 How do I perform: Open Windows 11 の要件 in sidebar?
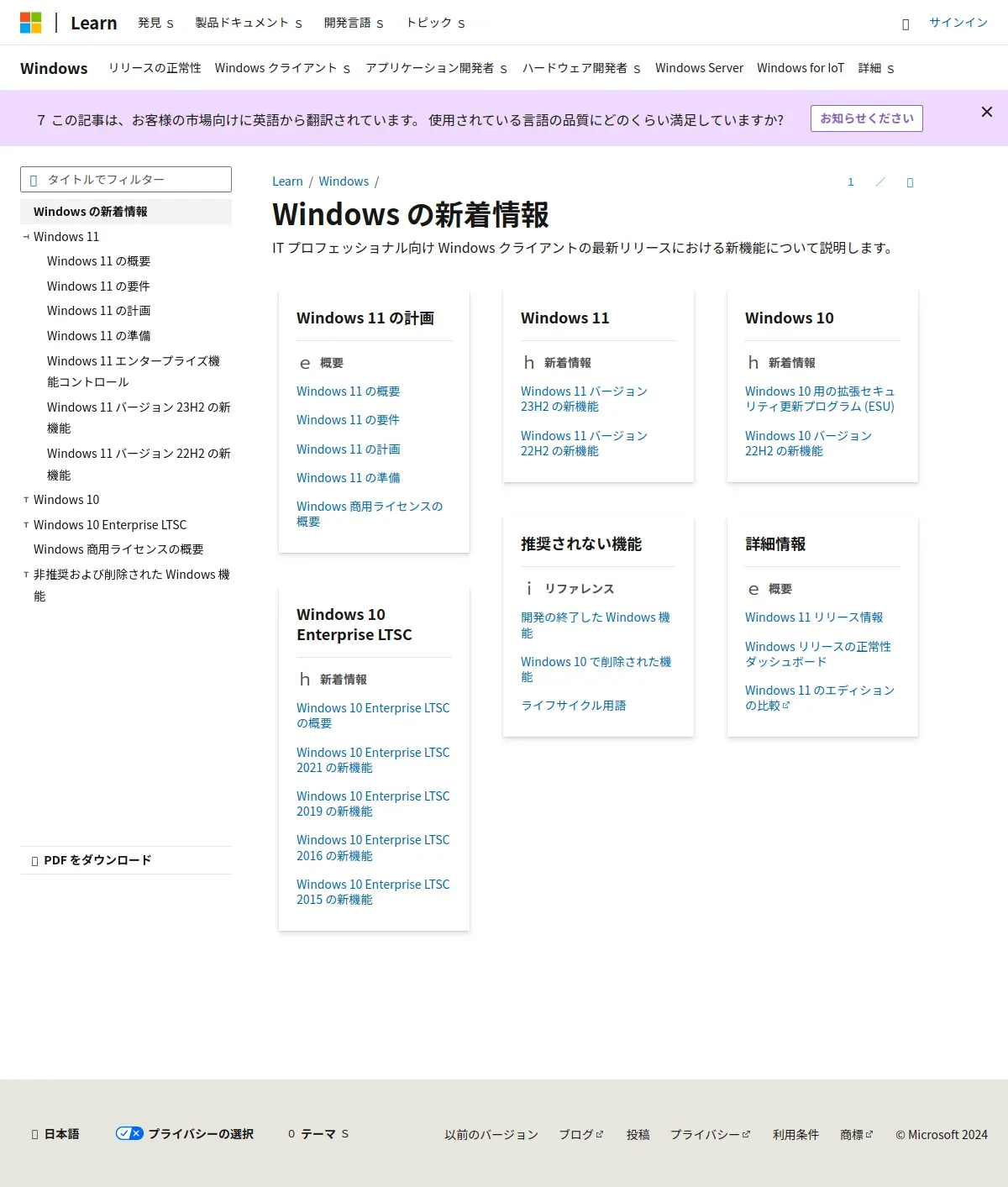pos(98,286)
